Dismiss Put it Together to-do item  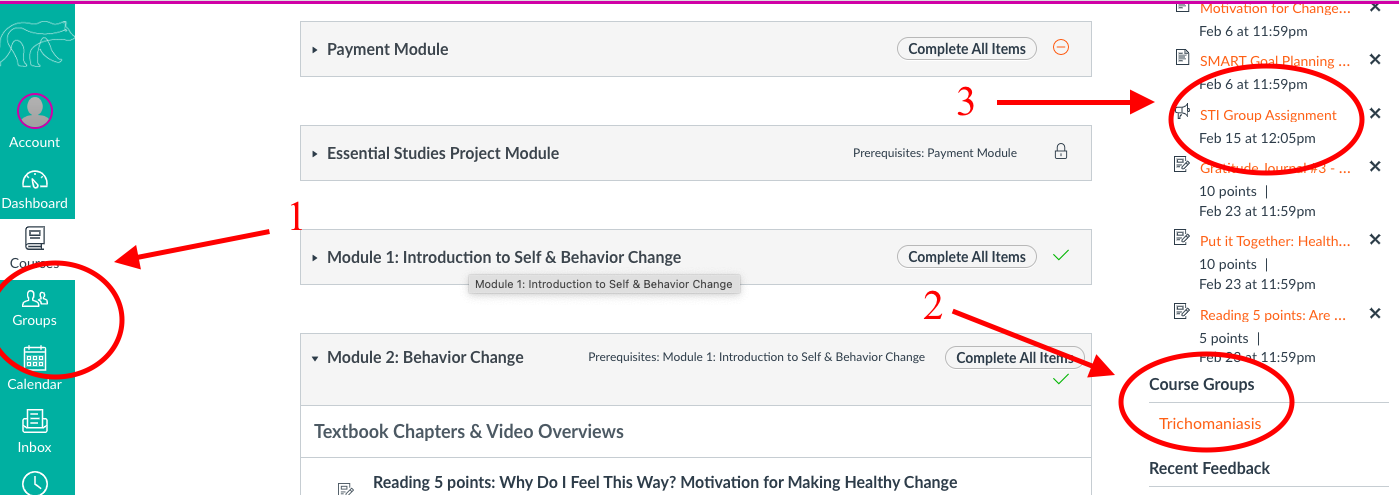point(1374,240)
